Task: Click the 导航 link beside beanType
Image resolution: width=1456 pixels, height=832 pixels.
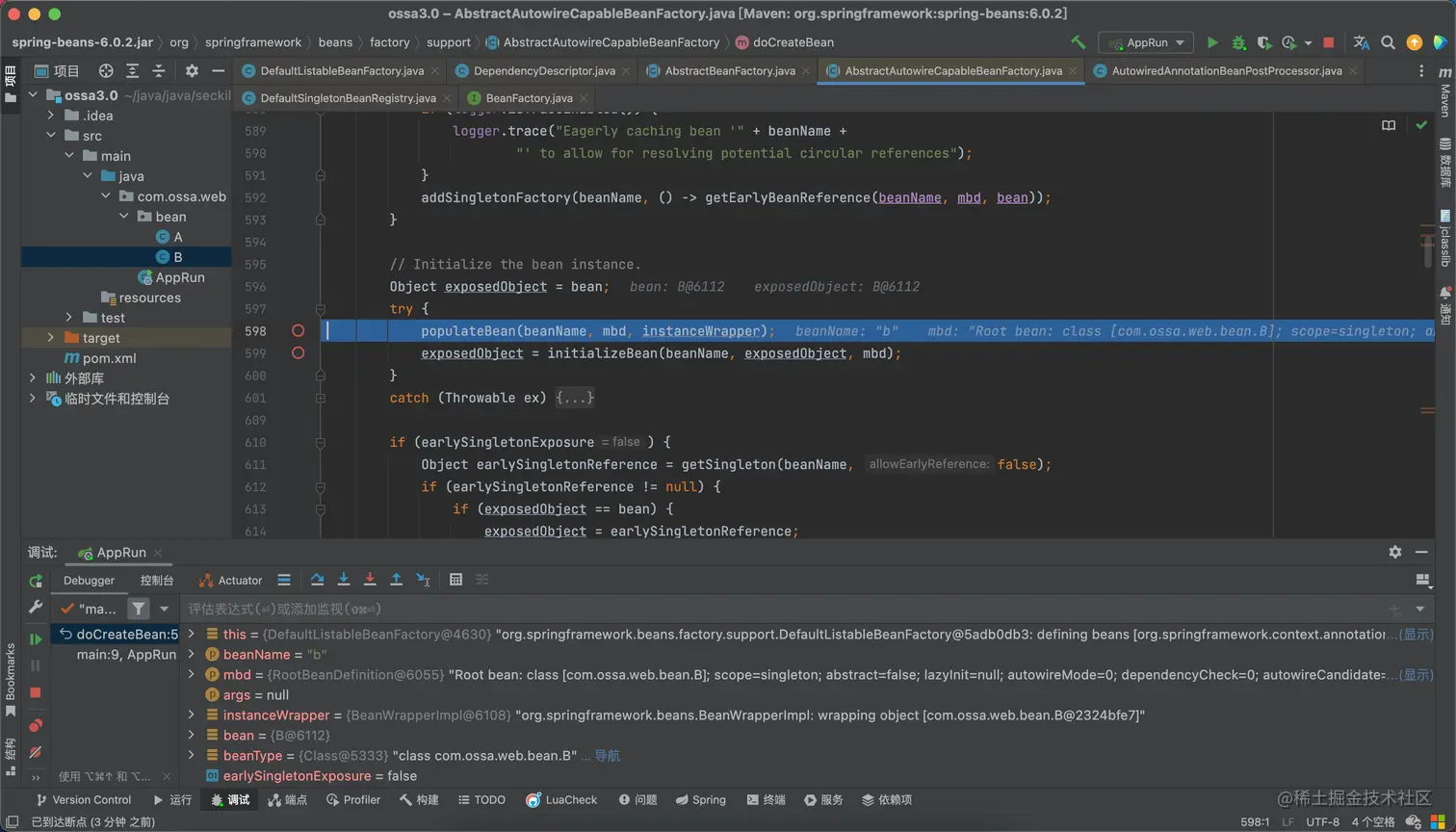Action: click(x=607, y=756)
